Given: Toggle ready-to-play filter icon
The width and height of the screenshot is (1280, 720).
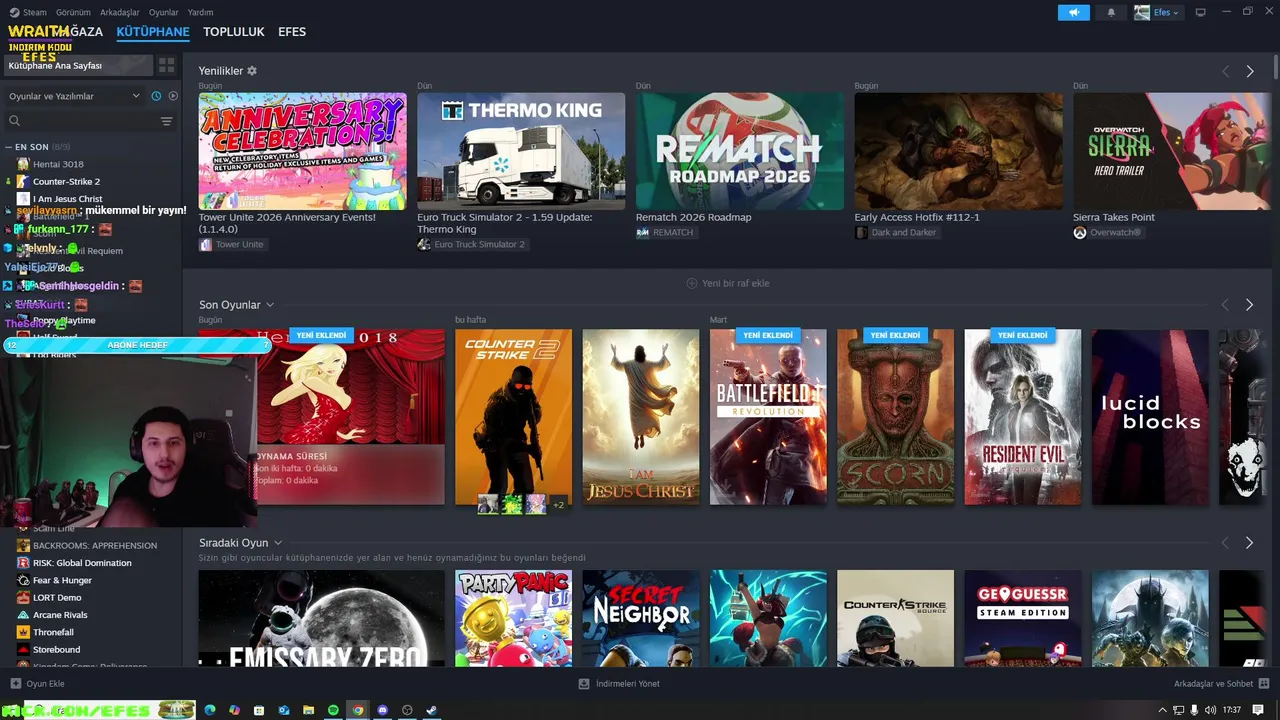Looking at the screenshot, I should click(x=173, y=96).
